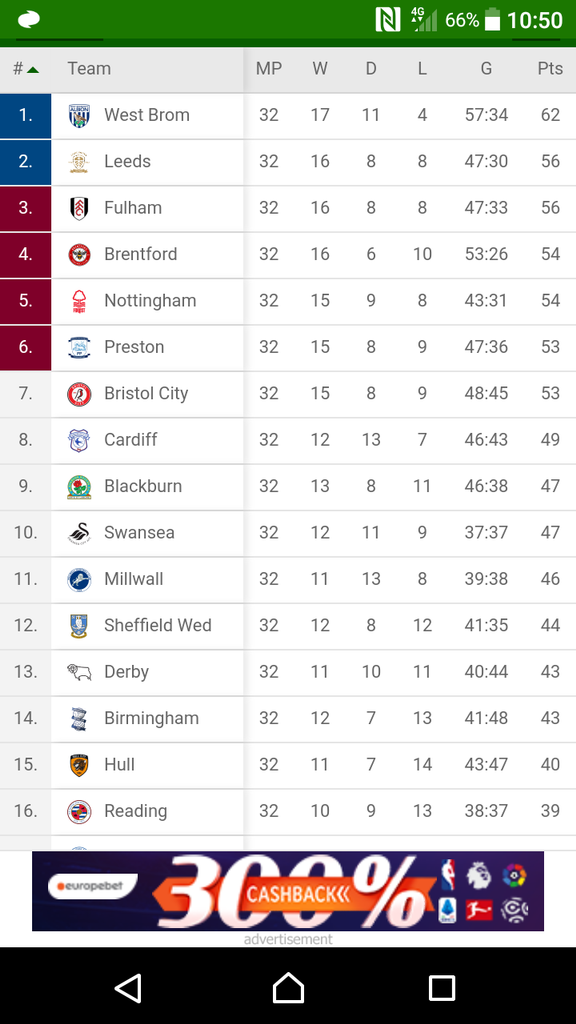The image size is (576, 1024).
Task: Sort table by rank # arrow
Action: coord(25,69)
